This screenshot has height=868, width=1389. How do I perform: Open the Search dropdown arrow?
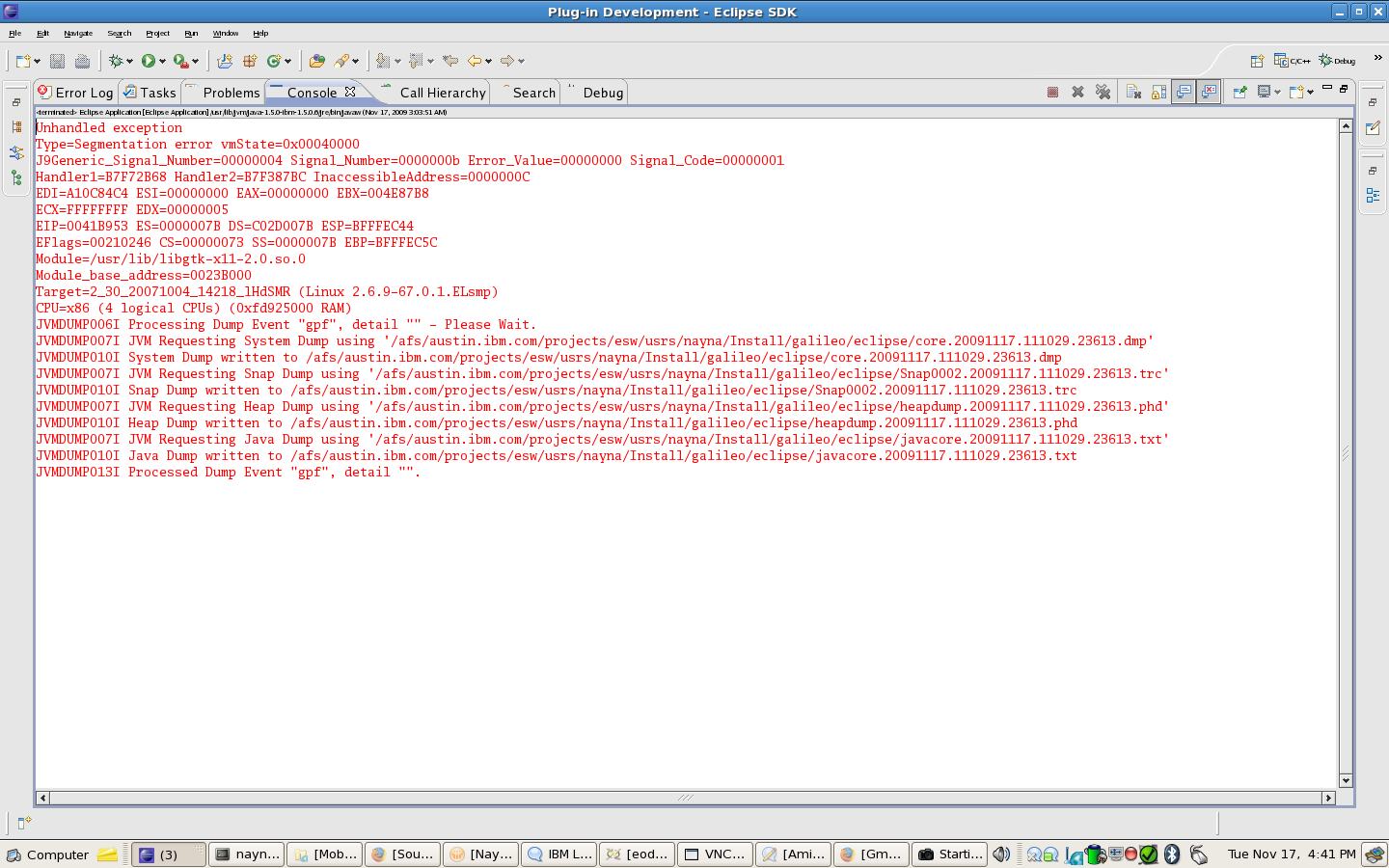click(x=356, y=62)
